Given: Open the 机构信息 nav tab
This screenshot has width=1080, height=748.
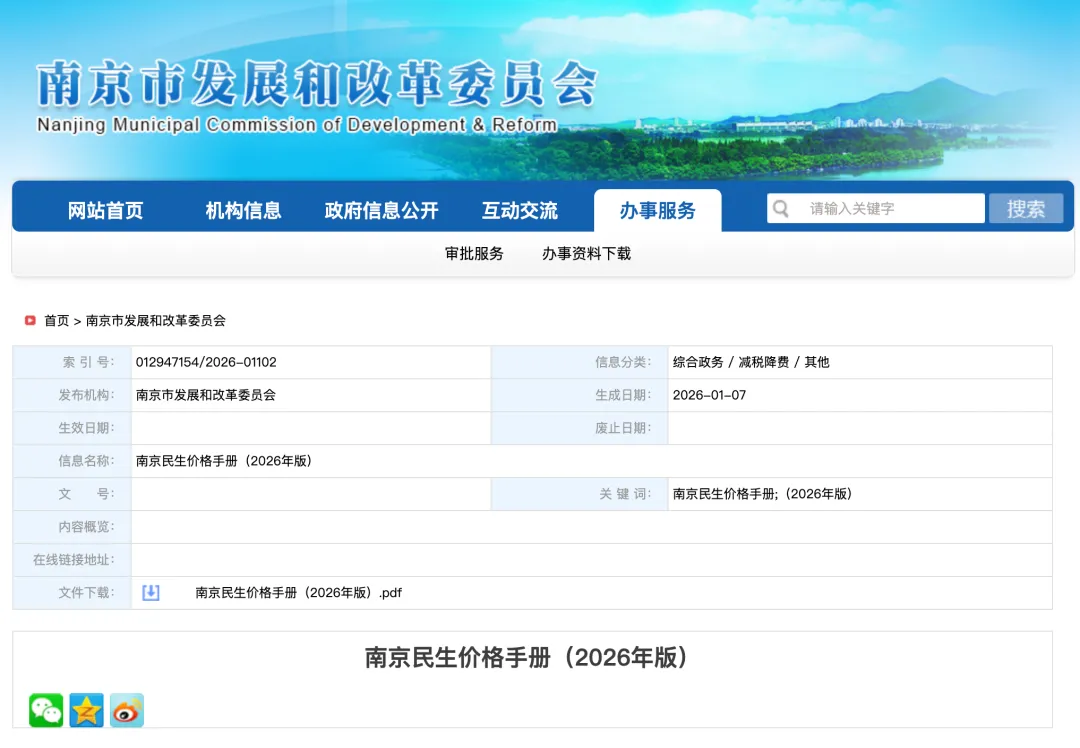Looking at the screenshot, I should [243, 210].
